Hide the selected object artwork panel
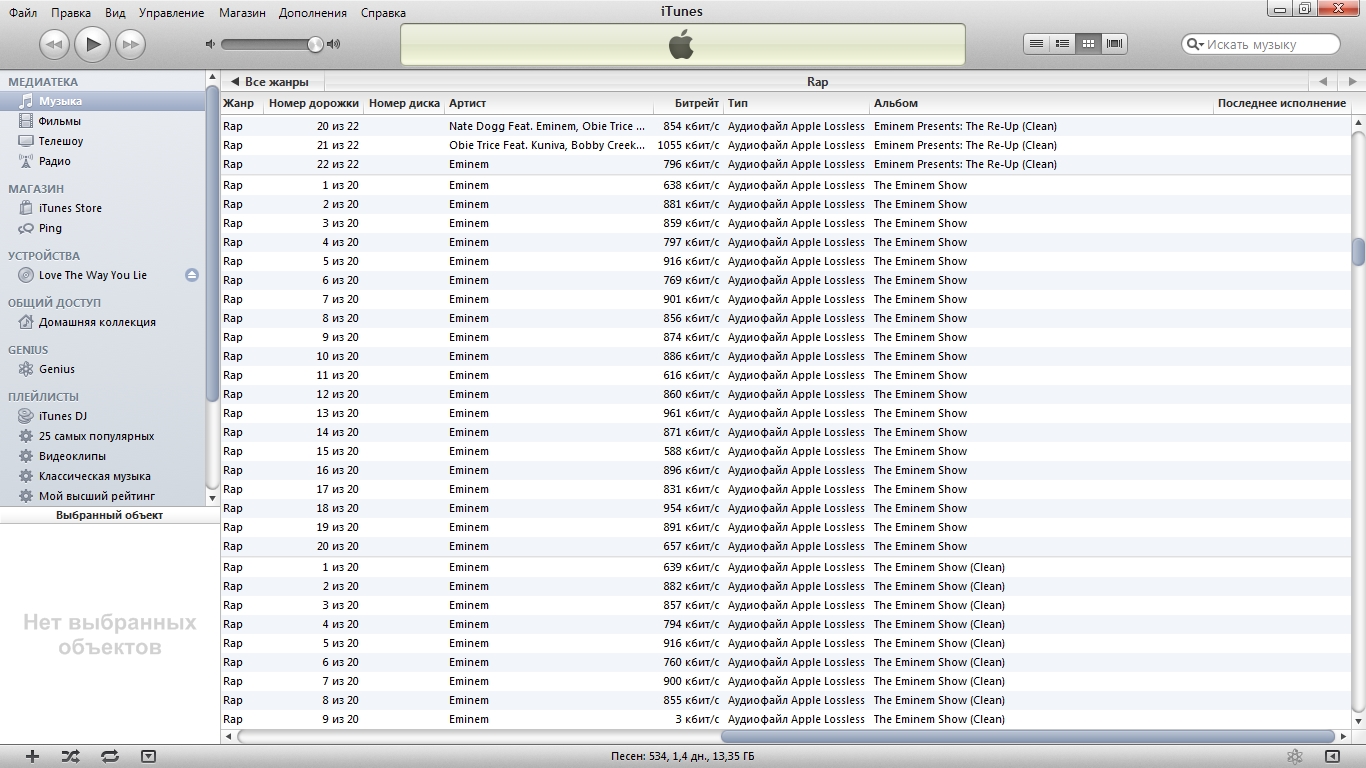Image resolution: width=1366 pixels, height=768 pixels. click(149, 757)
